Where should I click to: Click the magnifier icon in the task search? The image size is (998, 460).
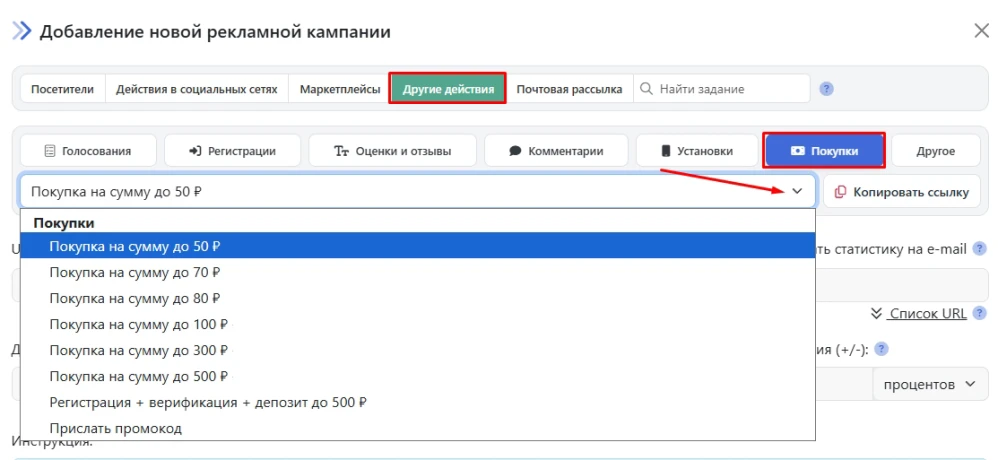point(646,89)
